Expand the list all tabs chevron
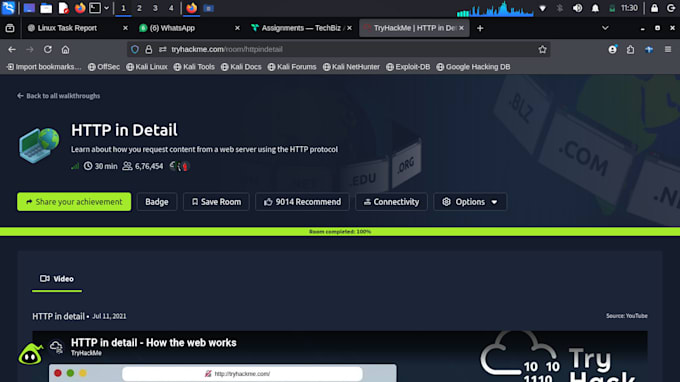Viewport: 680px width, 382px height. (x=605, y=28)
